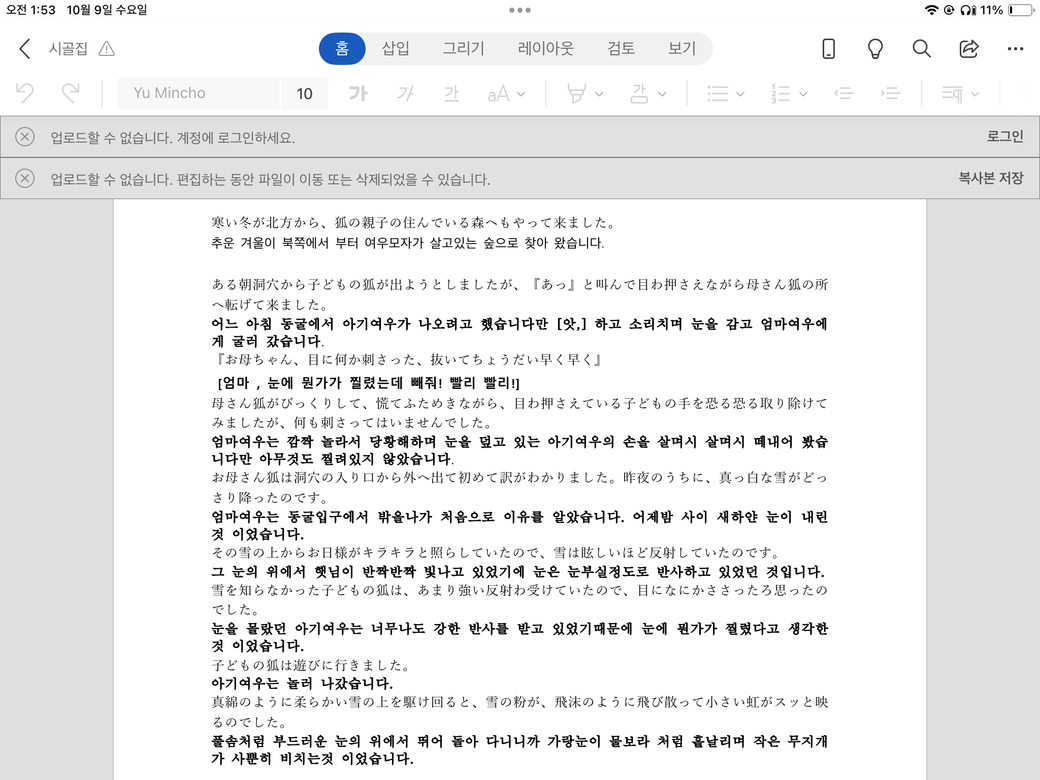
Task: Tap the 로그인 button in the banner
Action: (1004, 137)
